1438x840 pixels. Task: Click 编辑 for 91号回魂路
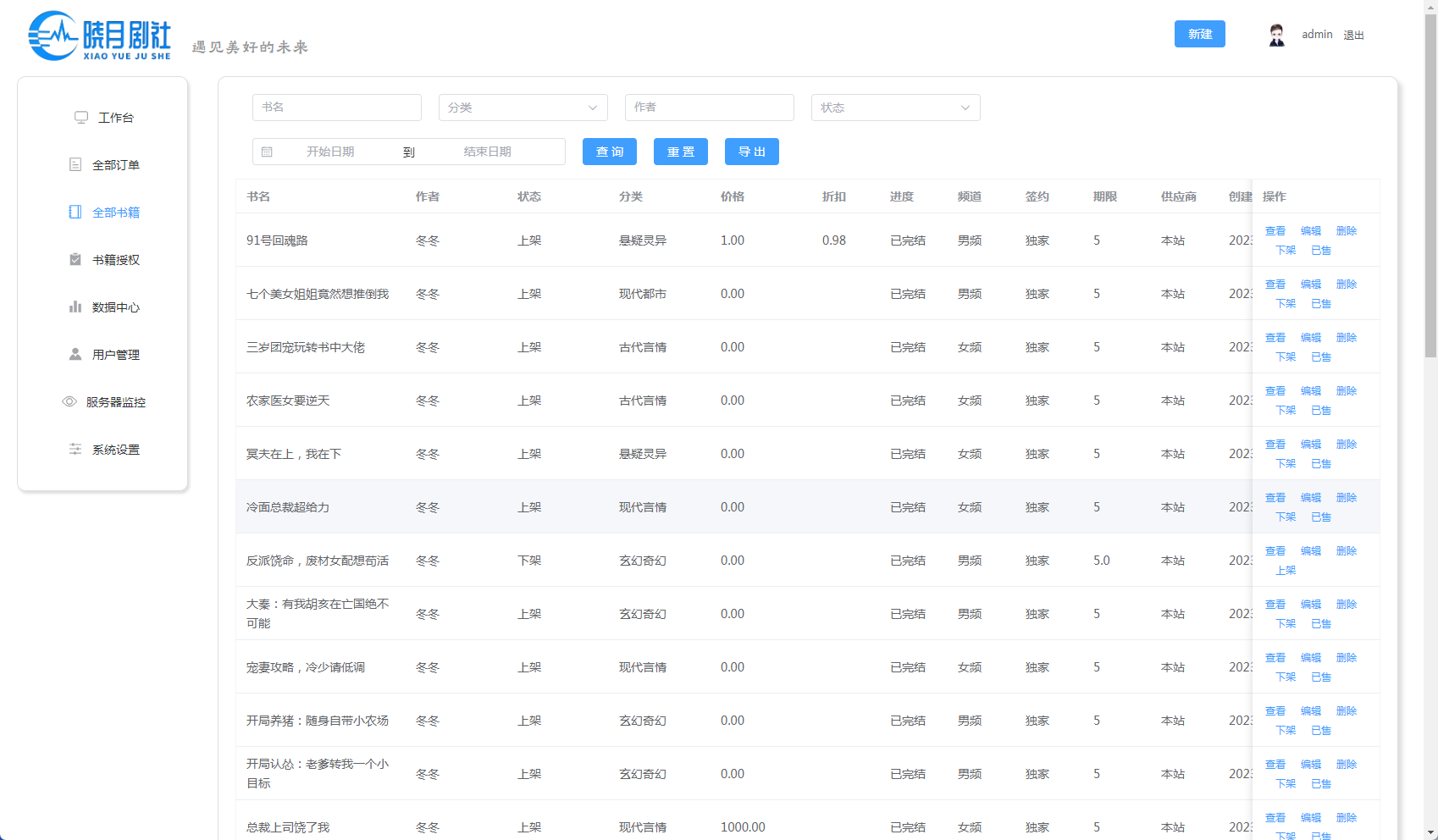pyautogui.click(x=1311, y=230)
